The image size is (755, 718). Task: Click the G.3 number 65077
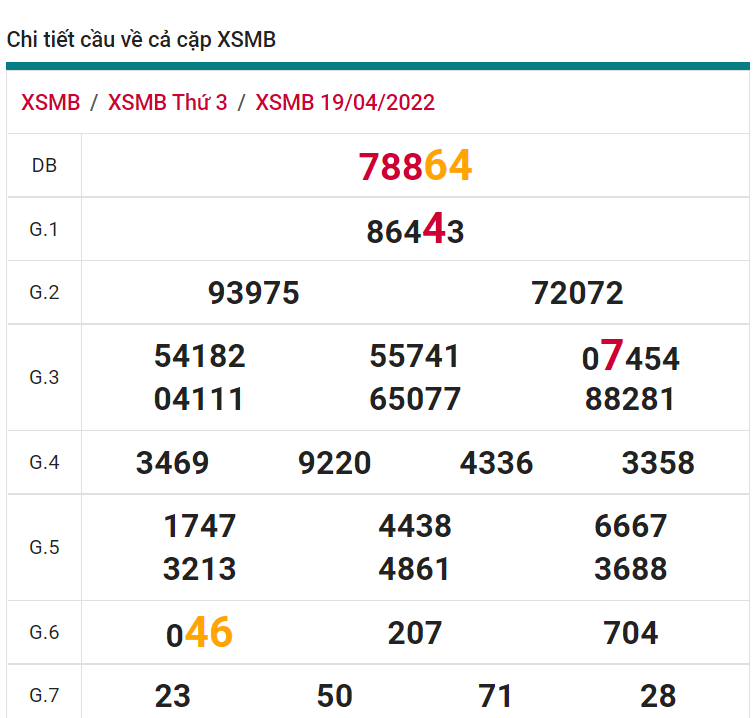click(415, 400)
